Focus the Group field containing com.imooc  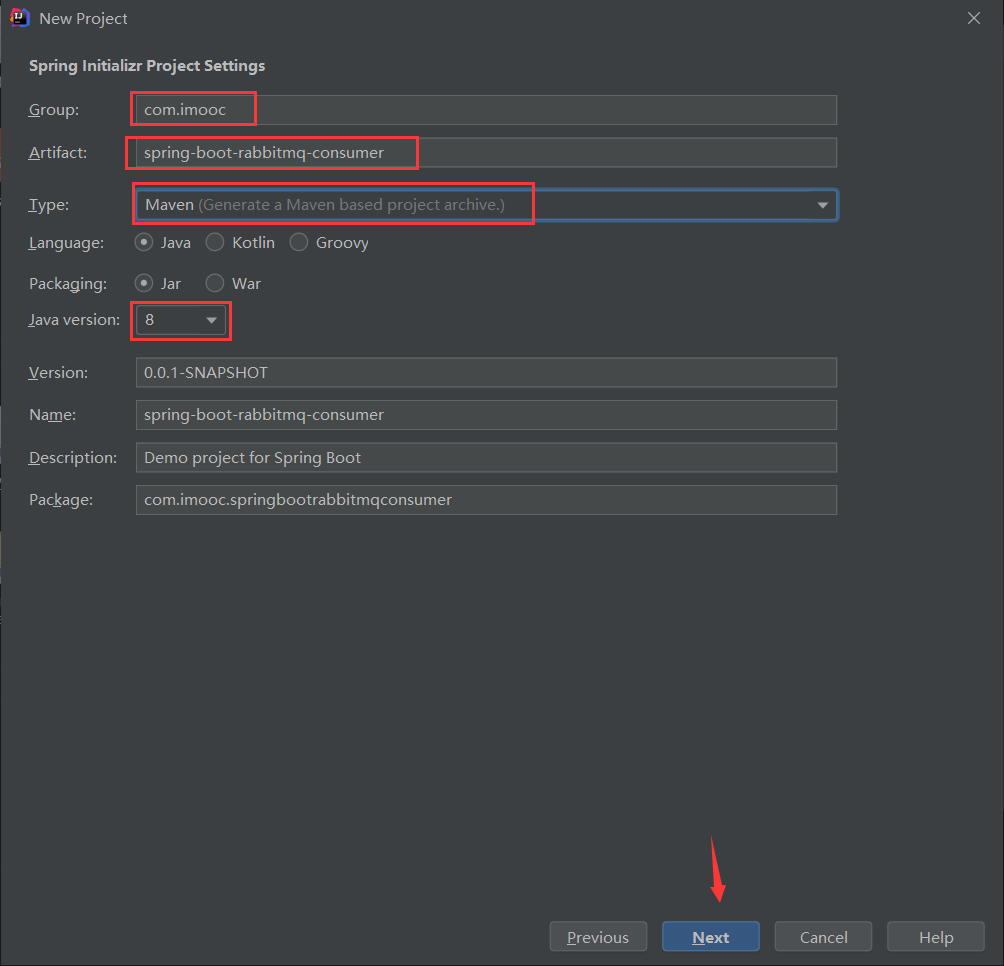click(x=486, y=110)
